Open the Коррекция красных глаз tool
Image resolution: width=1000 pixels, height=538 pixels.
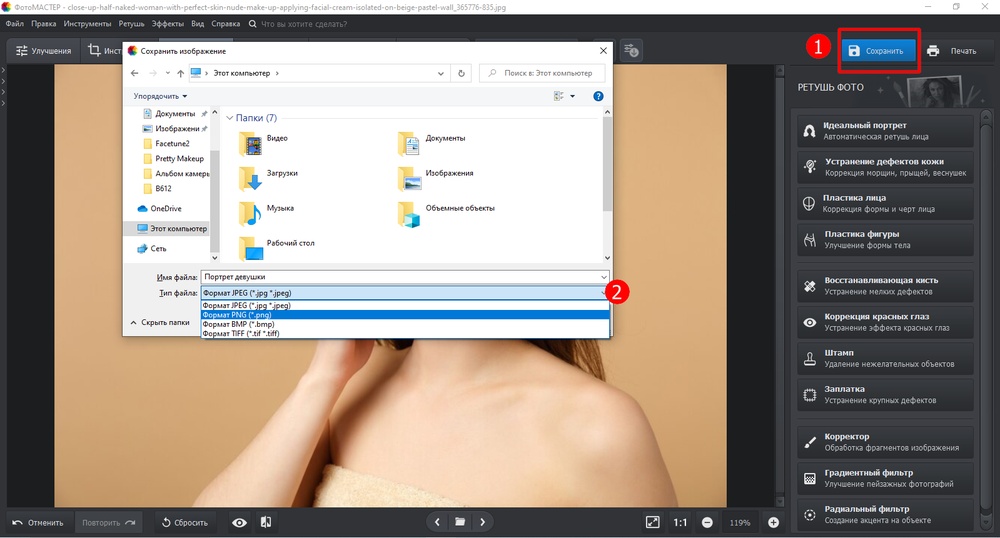tap(884, 322)
